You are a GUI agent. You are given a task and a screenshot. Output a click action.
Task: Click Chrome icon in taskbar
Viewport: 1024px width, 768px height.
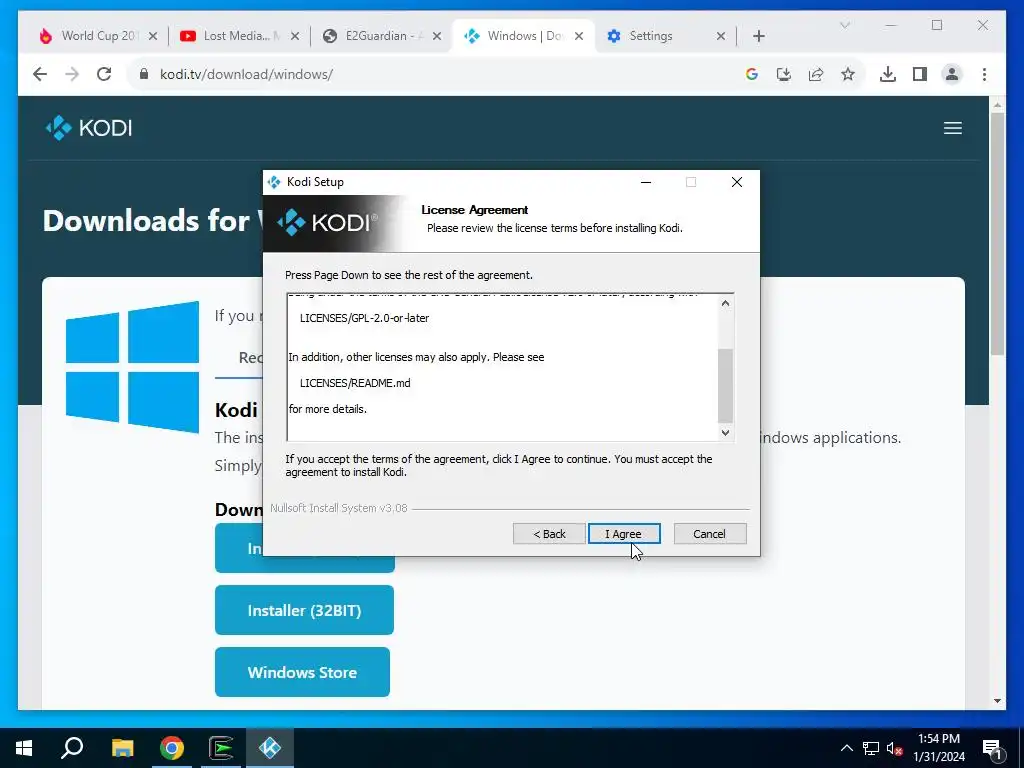tap(172, 748)
